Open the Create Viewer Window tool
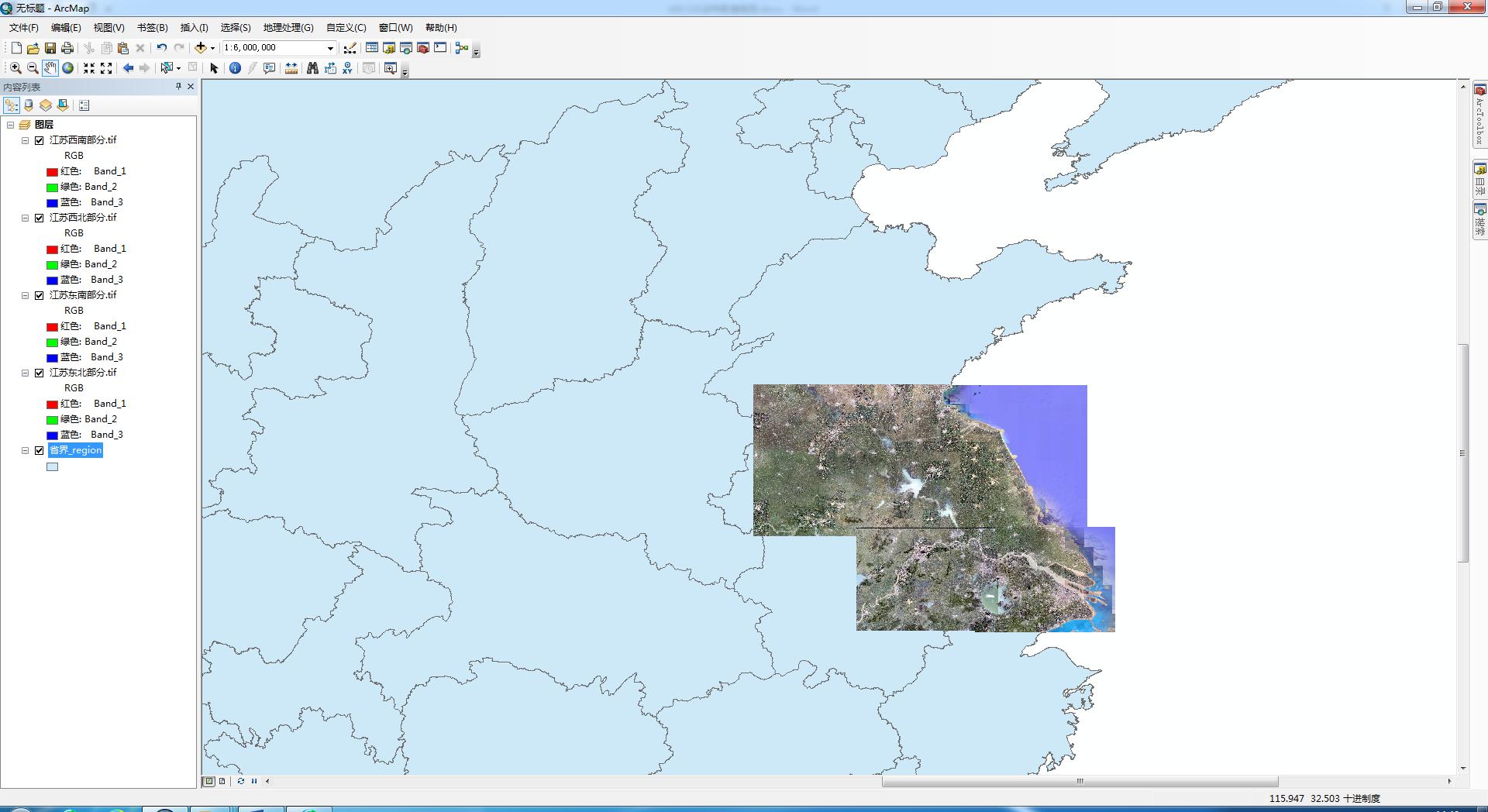The image size is (1488, 812). click(x=390, y=68)
